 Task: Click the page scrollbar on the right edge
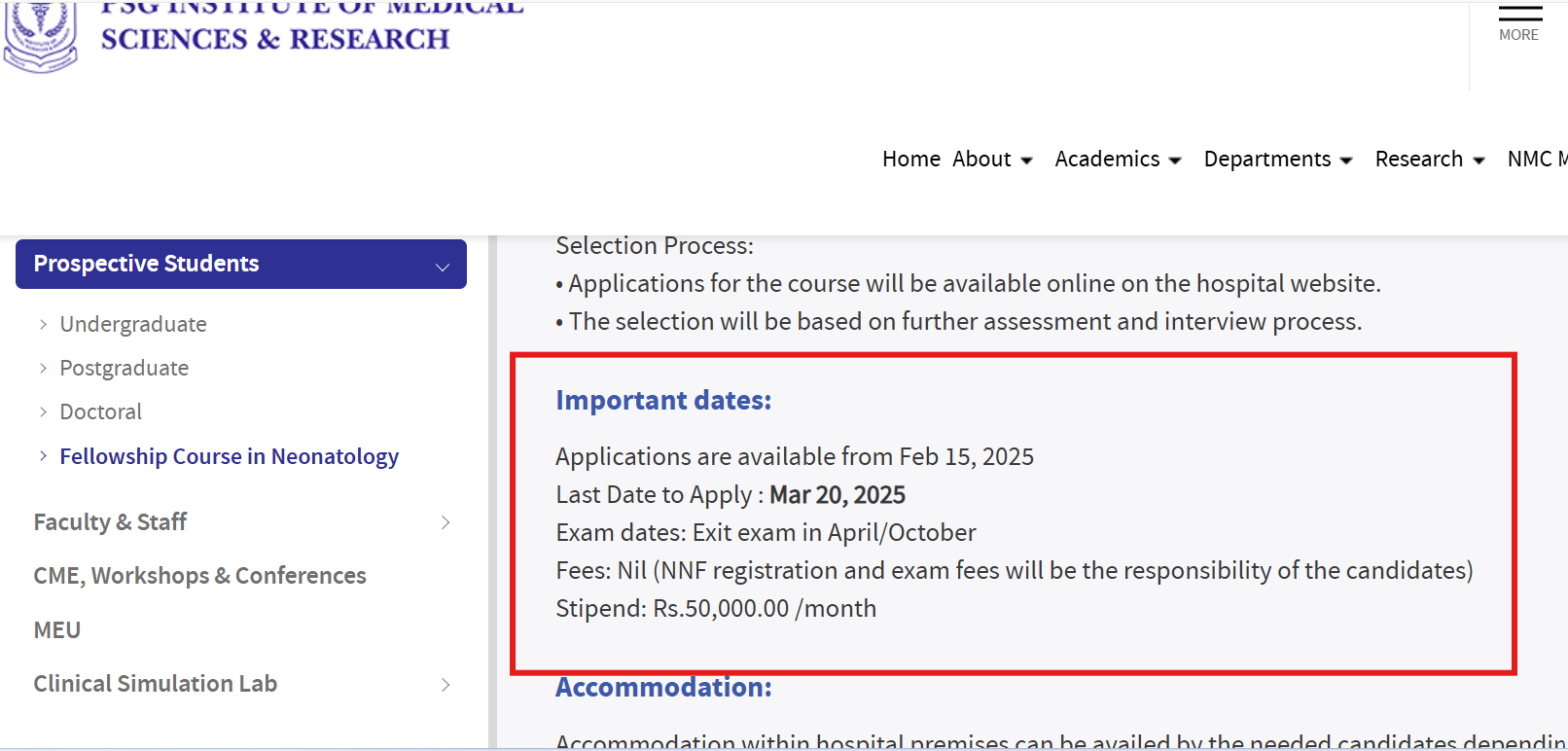(1562, 389)
